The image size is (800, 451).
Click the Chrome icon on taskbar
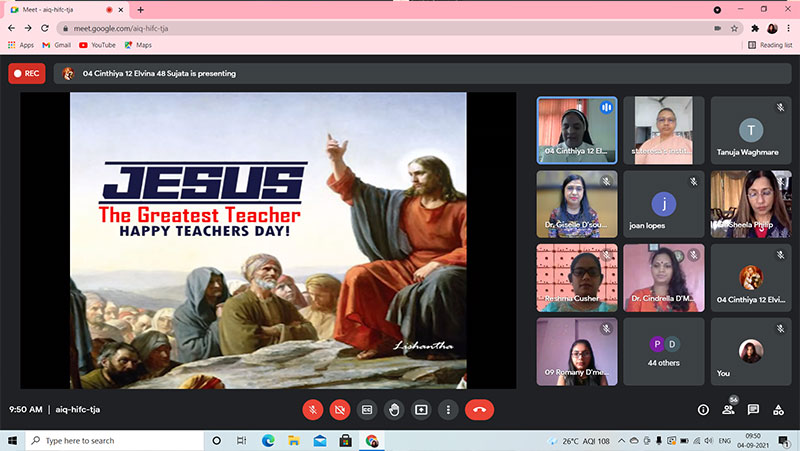[x=372, y=440]
